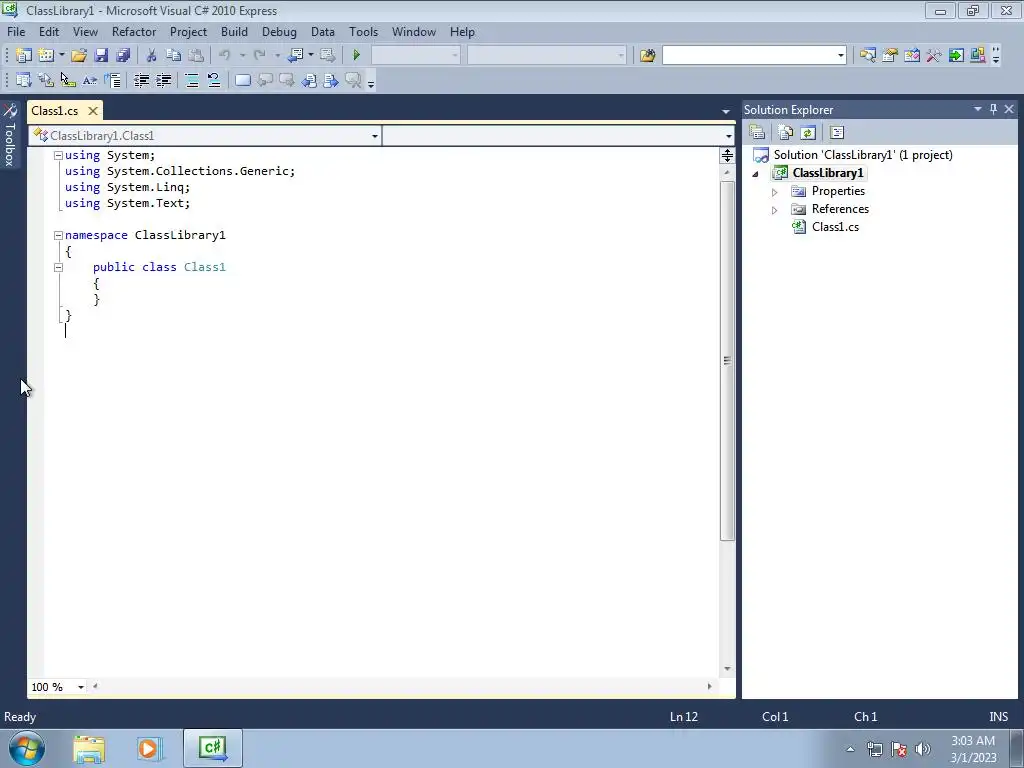The width and height of the screenshot is (1024, 768).
Task: Collapse the Class1 class outlining block
Action: 58,267
